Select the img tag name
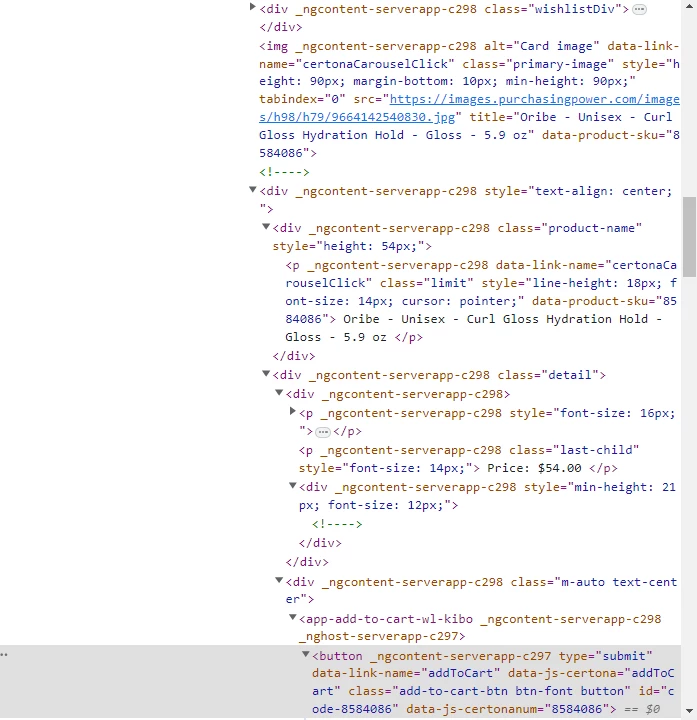Screen dimensions: 697x720 click(277, 46)
